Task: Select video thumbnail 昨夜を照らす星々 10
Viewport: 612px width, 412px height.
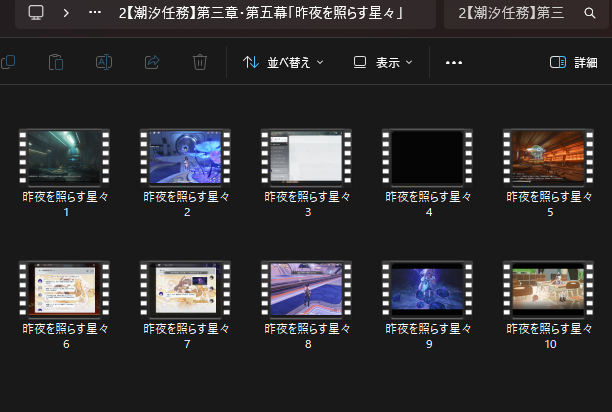Action: click(x=548, y=289)
